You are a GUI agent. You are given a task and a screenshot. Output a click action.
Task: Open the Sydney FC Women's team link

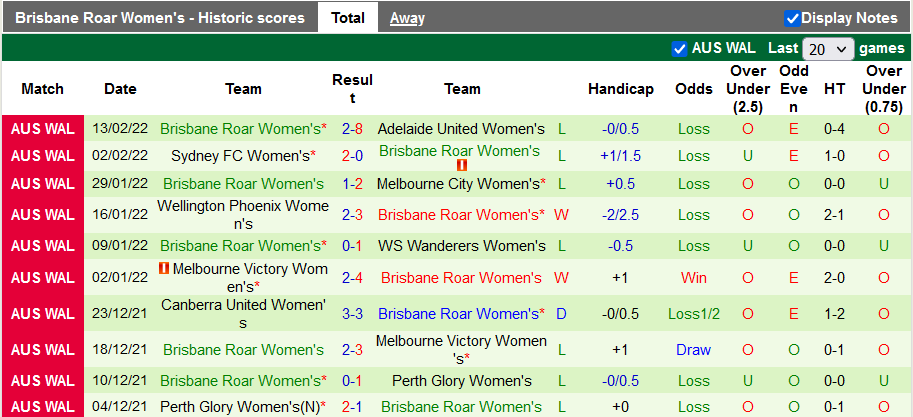tap(240, 156)
